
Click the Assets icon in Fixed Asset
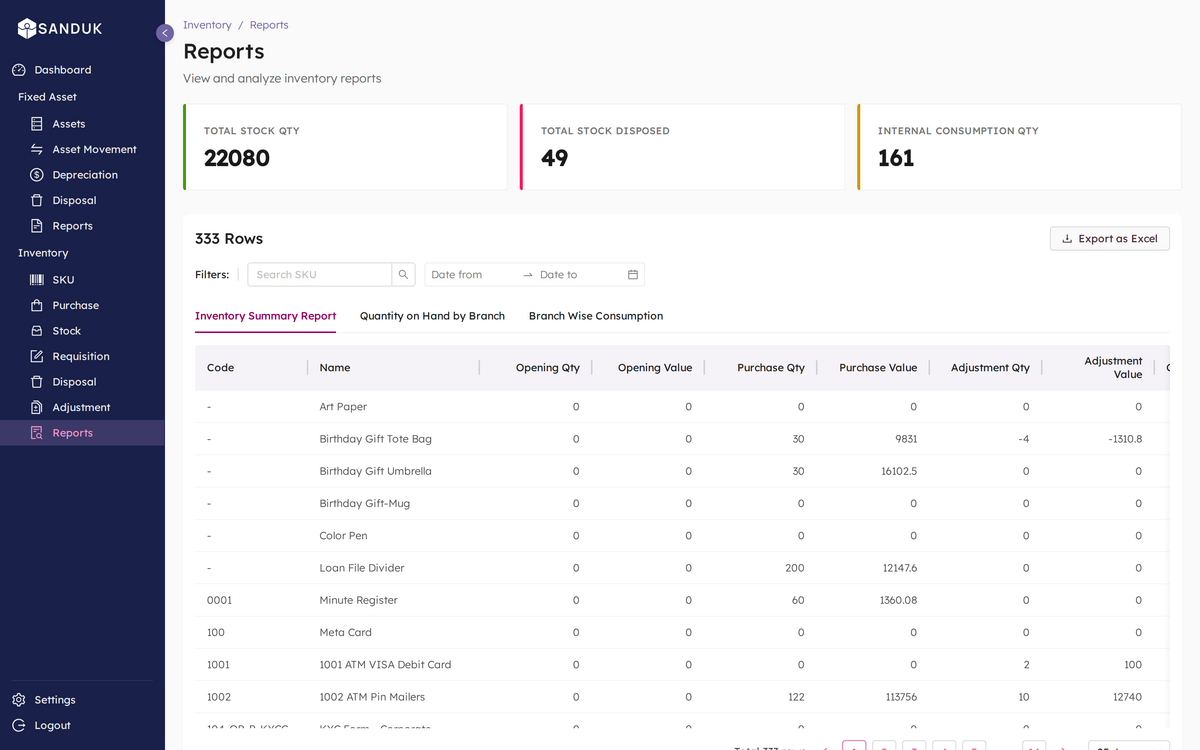pyautogui.click(x=37, y=124)
